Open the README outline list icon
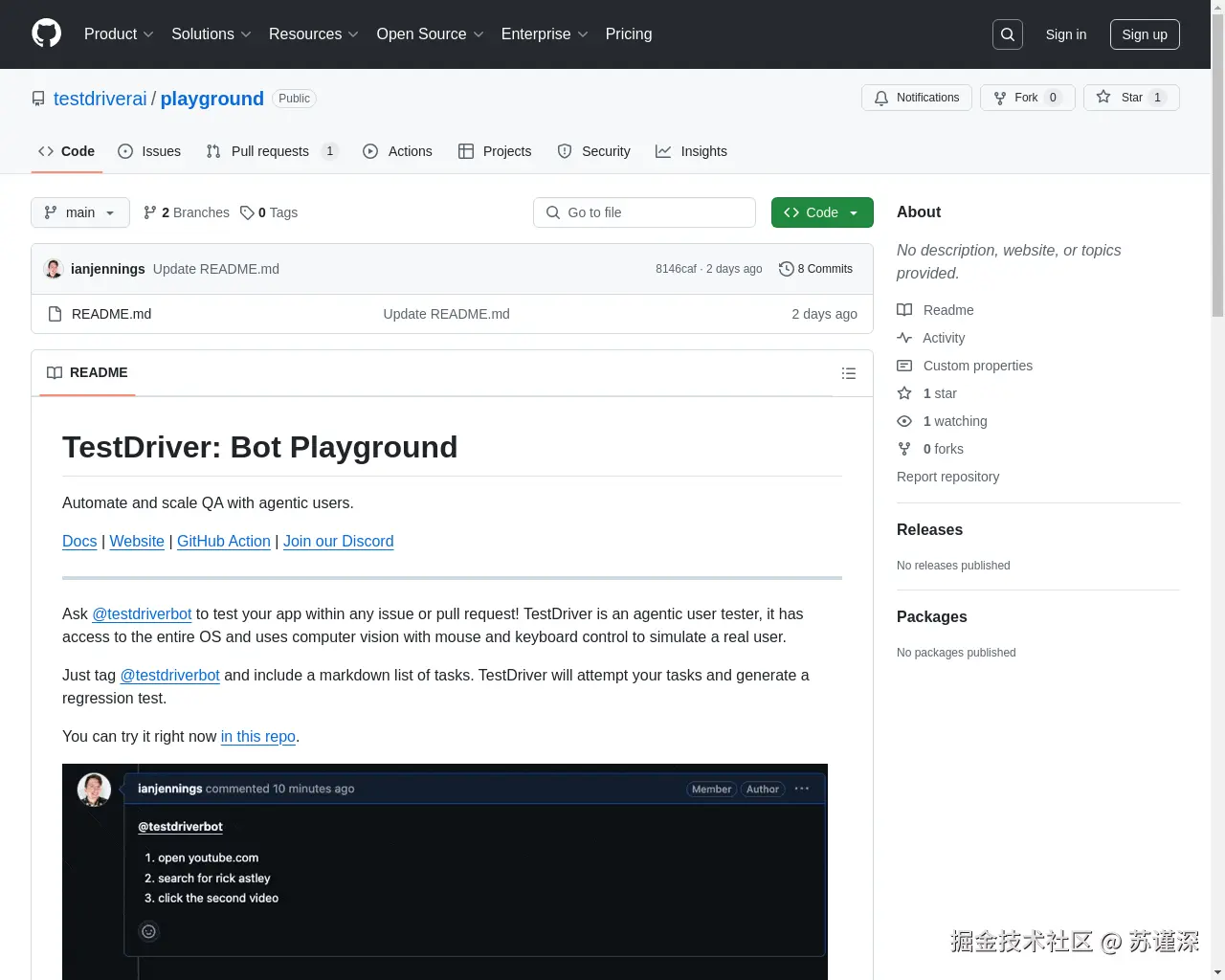Screen dimensions: 1225x980 [x=849, y=373]
